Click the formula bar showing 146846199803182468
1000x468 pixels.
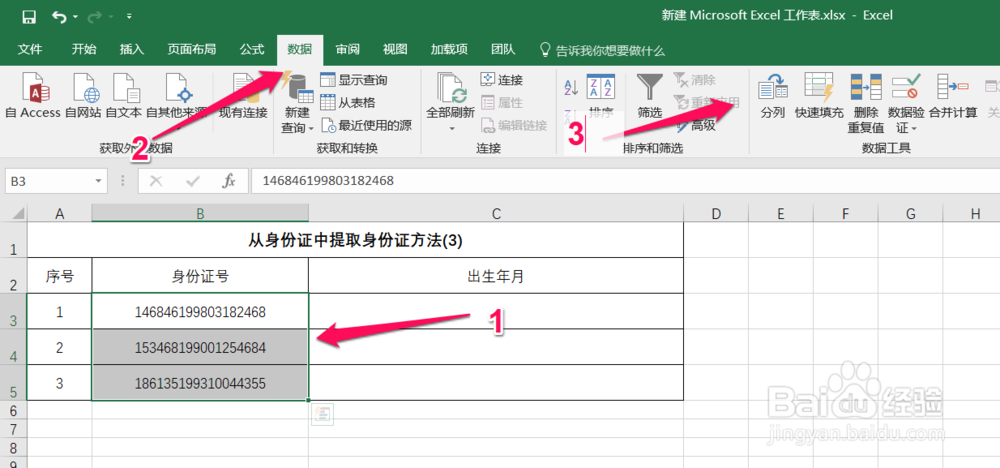pos(625,181)
